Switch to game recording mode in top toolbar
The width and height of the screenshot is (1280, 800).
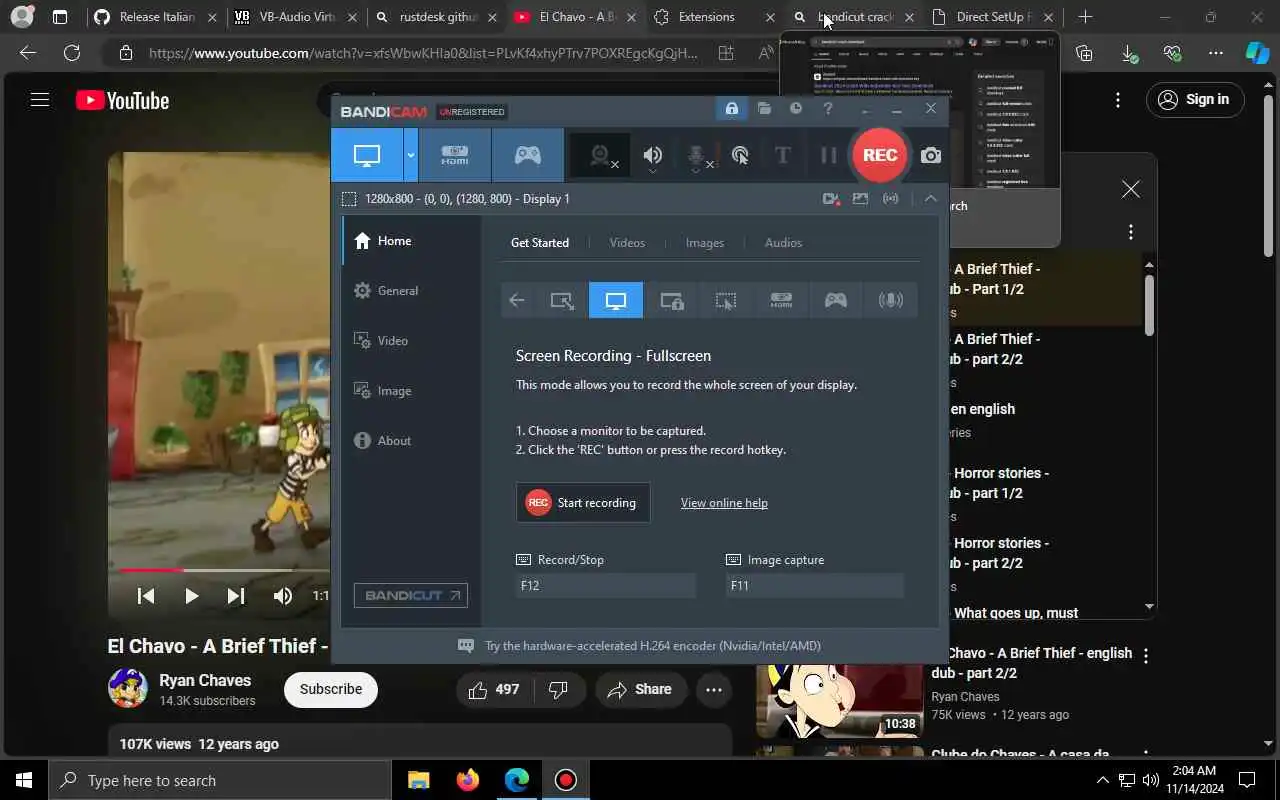coord(527,155)
